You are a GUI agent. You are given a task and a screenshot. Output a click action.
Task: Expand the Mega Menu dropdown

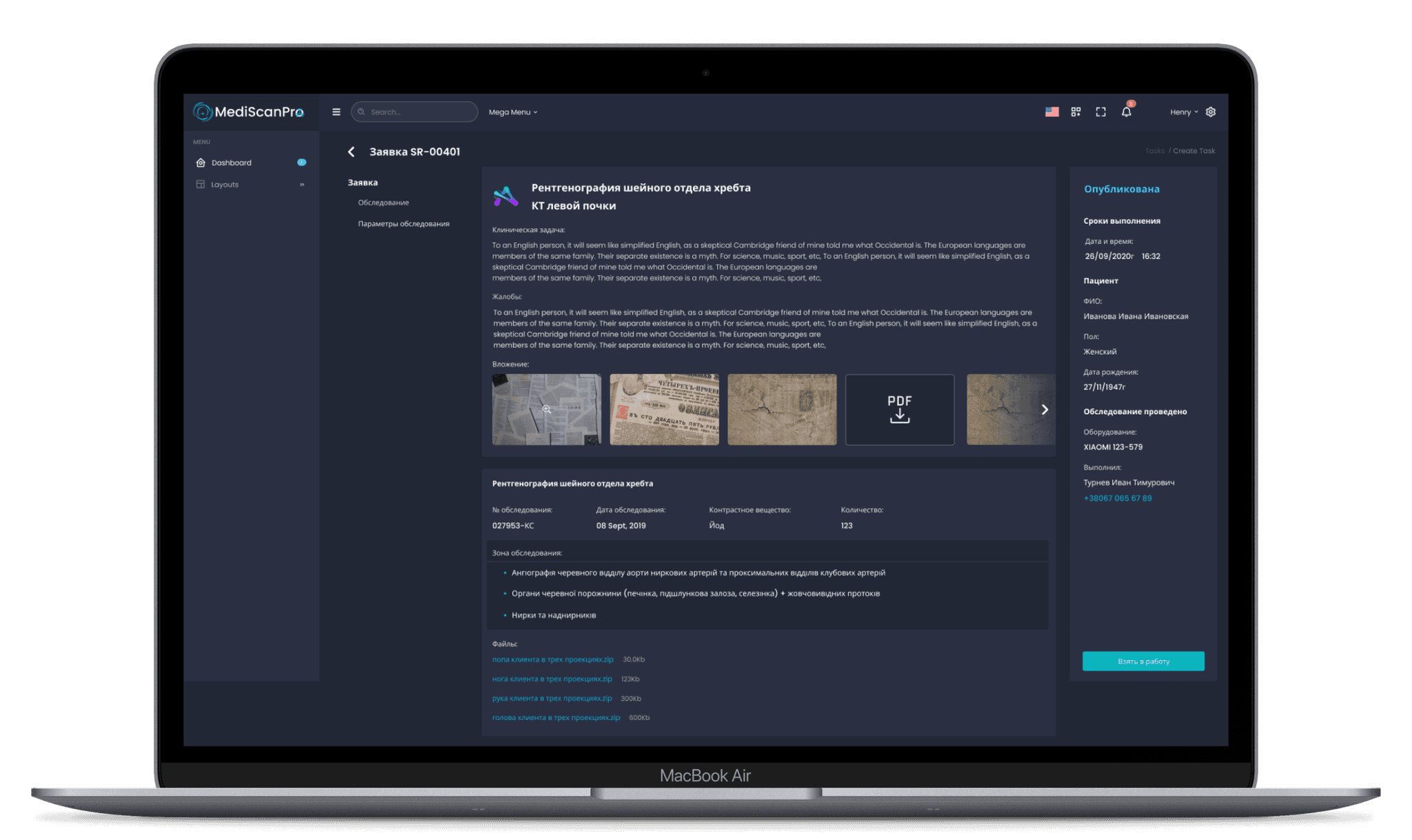point(512,112)
